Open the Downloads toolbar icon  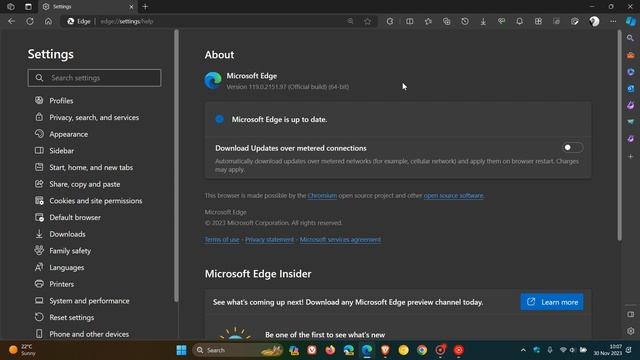(x=483, y=21)
